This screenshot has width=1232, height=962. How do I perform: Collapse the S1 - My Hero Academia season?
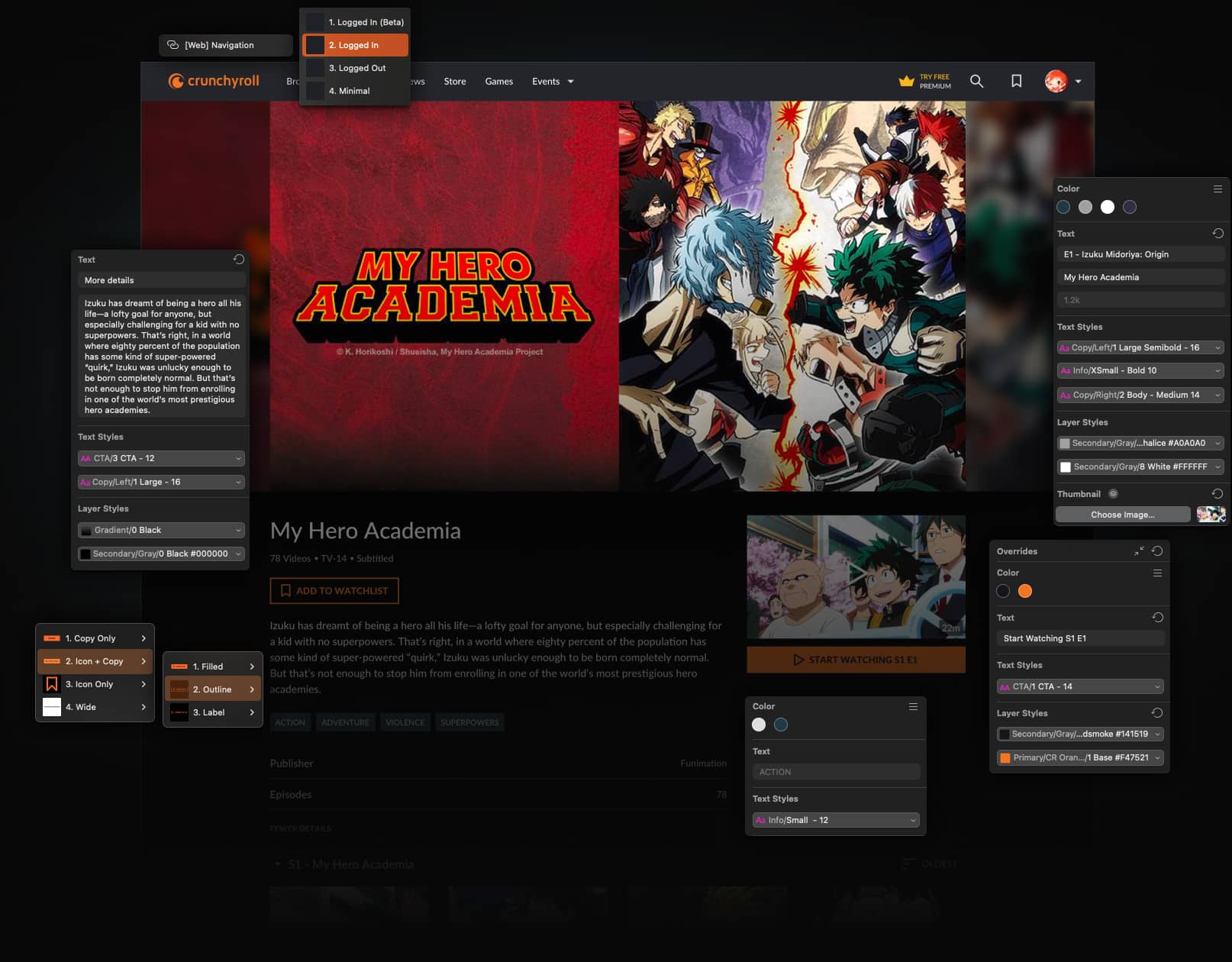coord(277,864)
